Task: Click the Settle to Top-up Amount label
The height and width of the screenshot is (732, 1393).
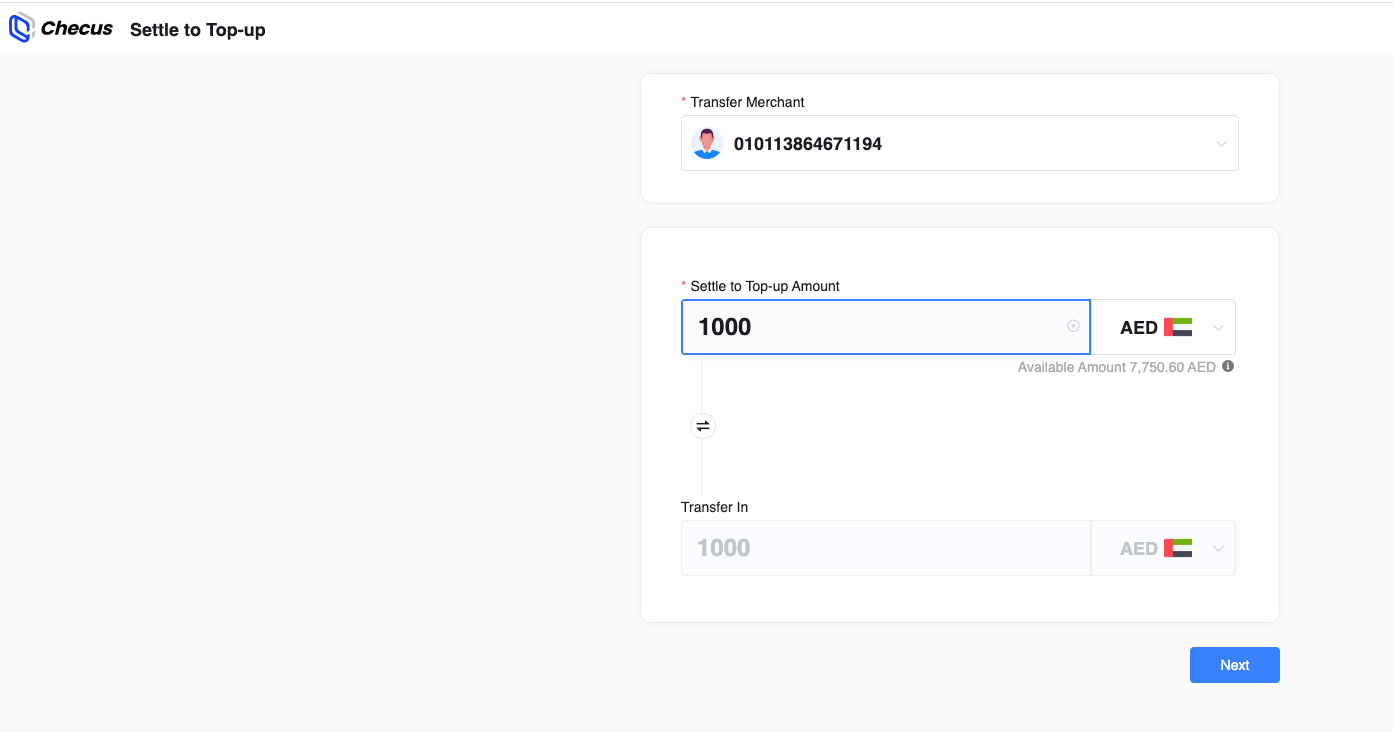Action: tap(765, 286)
